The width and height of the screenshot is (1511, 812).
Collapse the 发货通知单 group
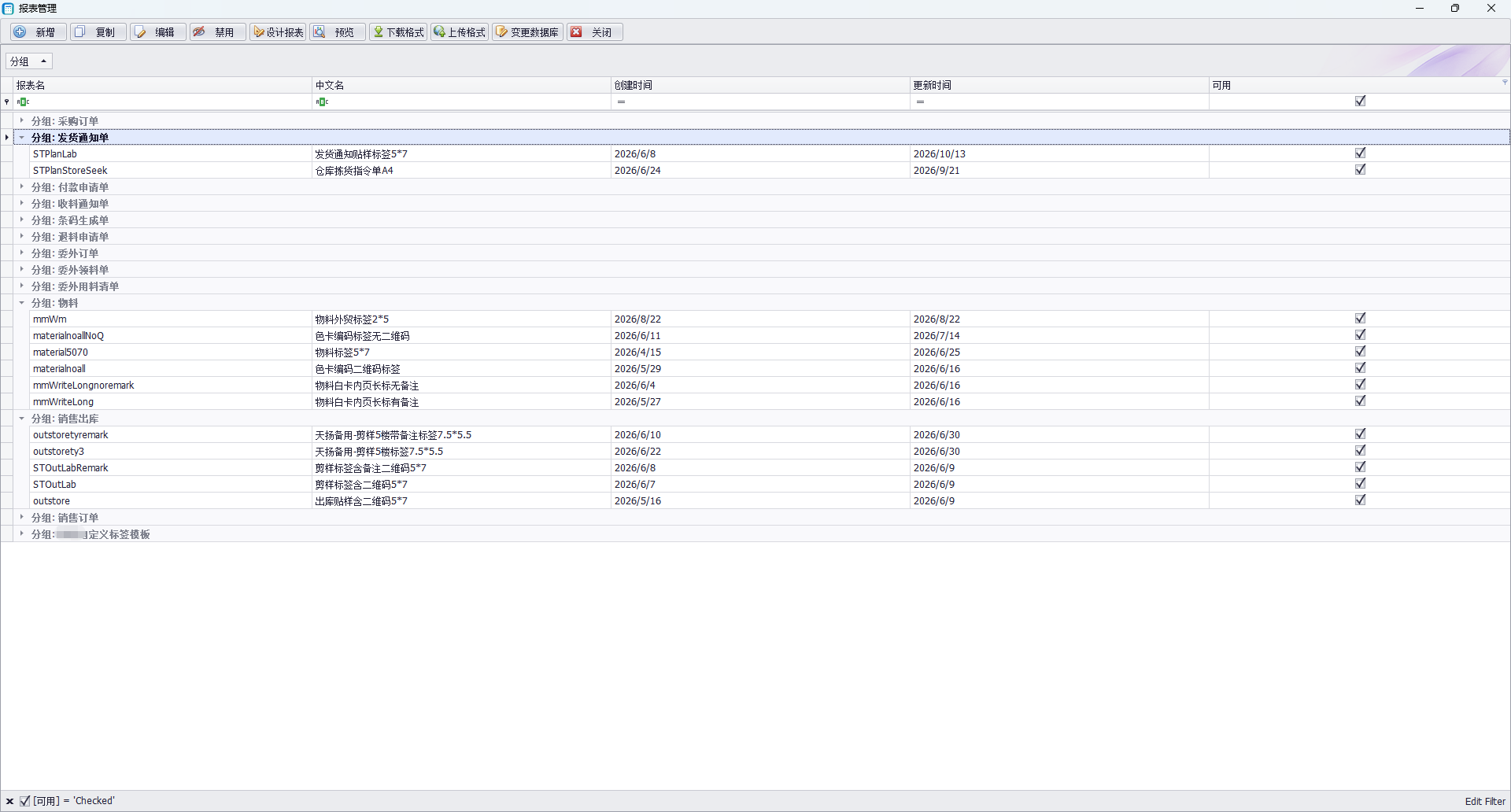[x=22, y=137]
